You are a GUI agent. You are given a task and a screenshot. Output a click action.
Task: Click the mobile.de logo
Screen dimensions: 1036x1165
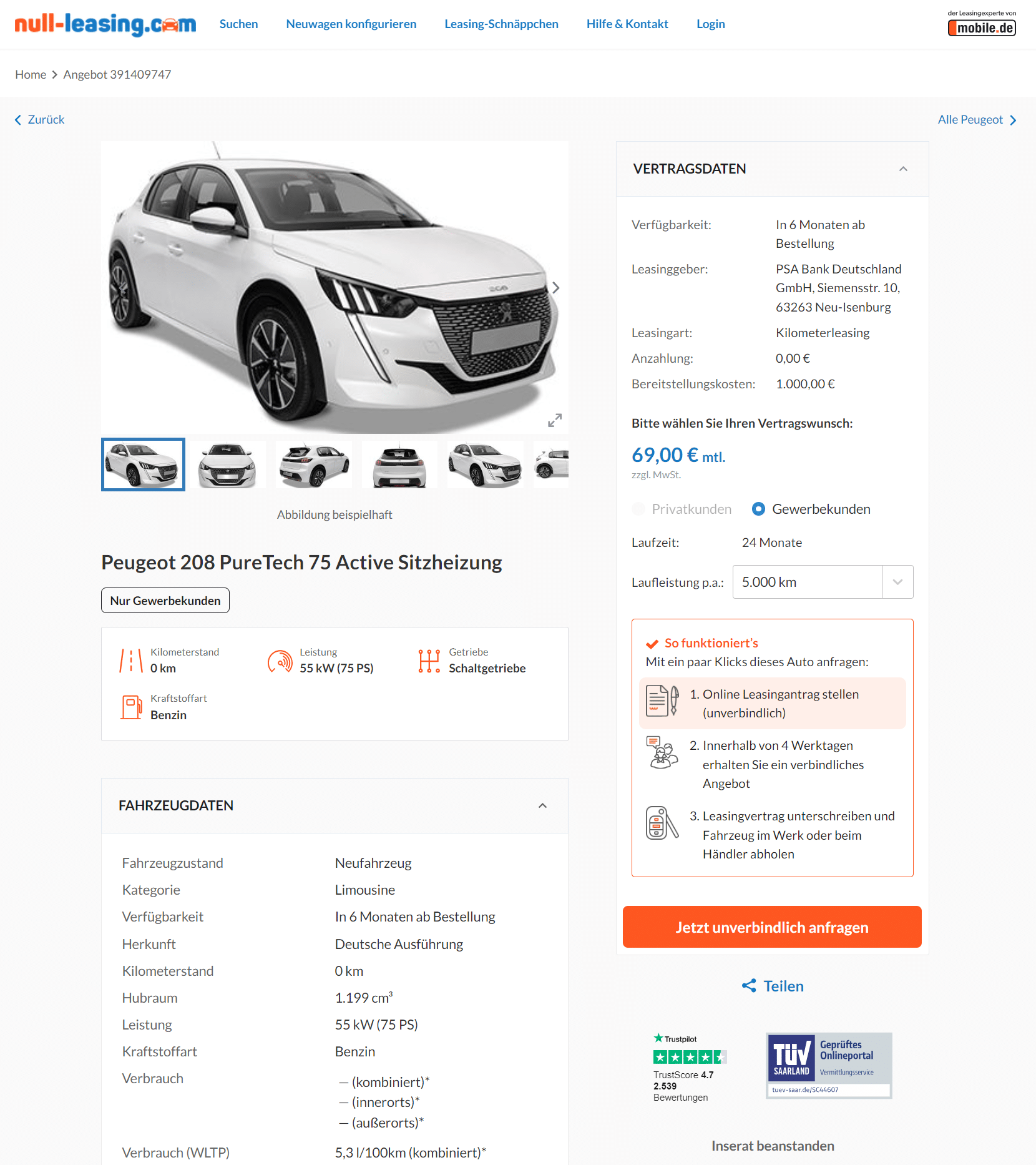click(982, 27)
